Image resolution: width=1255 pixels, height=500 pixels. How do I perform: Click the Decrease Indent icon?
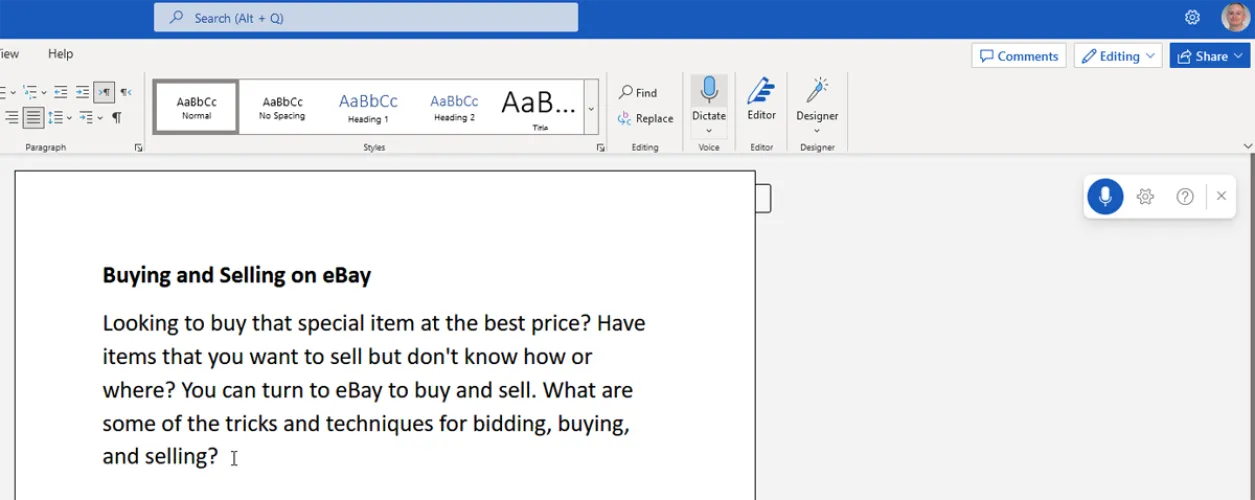[61, 93]
